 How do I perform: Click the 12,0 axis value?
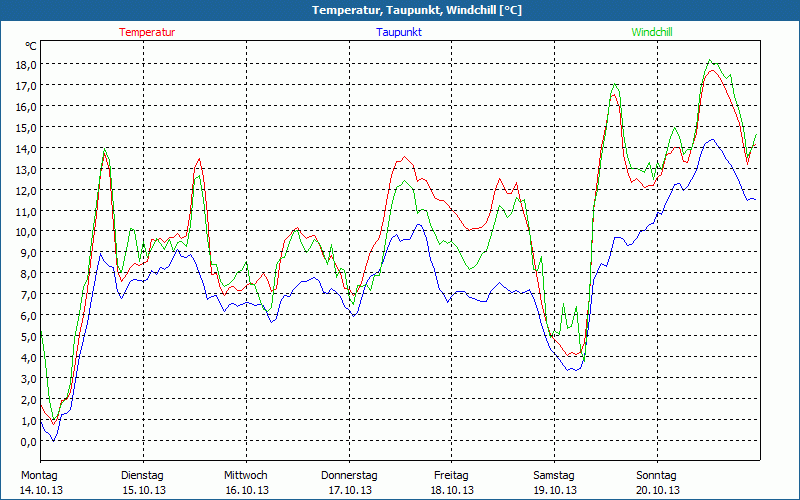coord(28,190)
